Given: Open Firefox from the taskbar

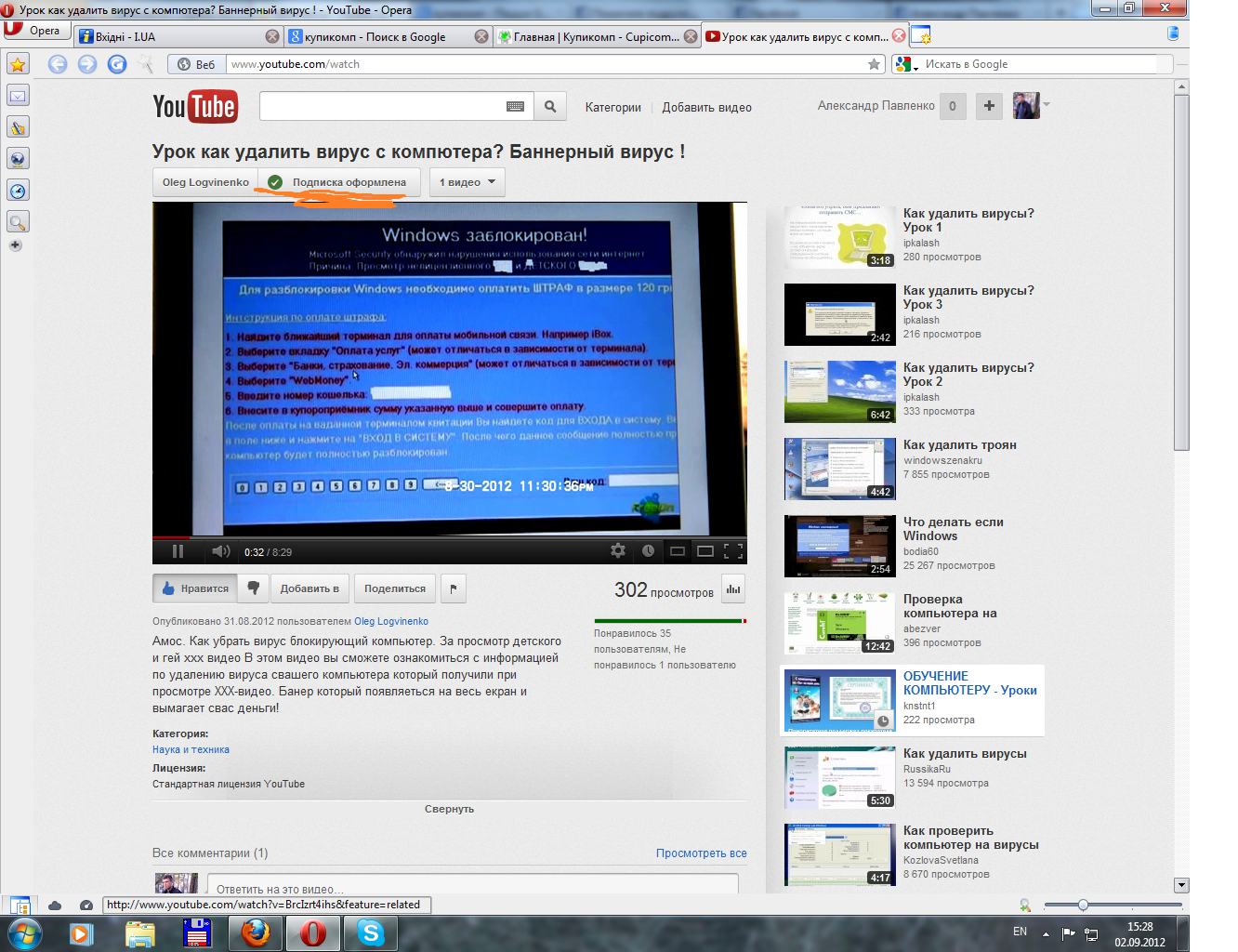Looking at the screenshot, I should coord(256,932).
